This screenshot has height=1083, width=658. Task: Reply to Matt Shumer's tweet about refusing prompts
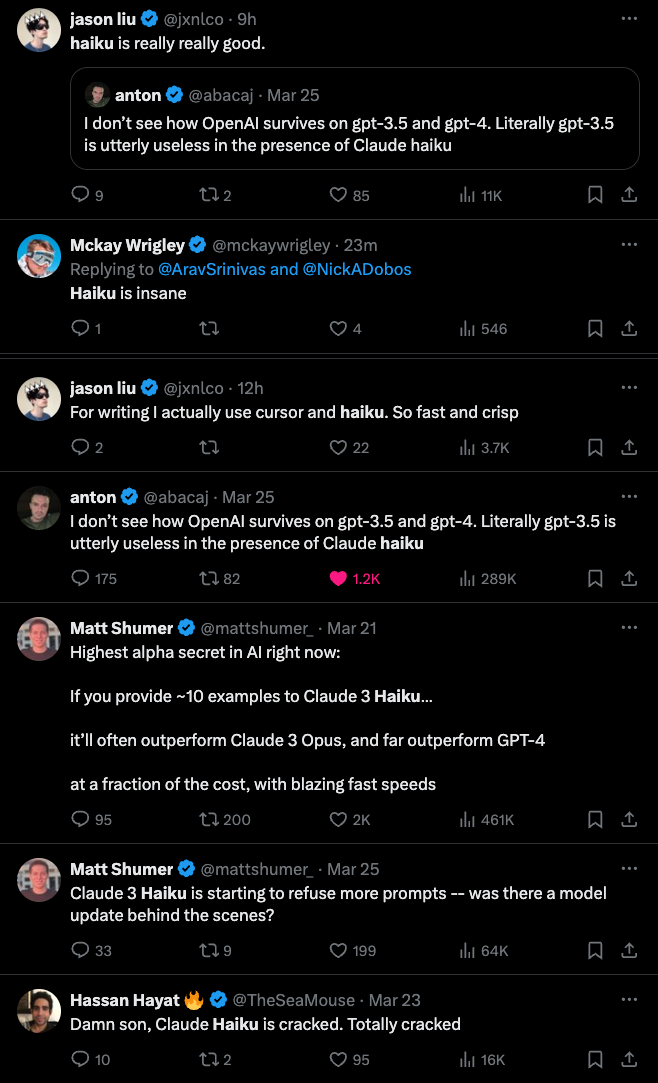click(81, 950)
